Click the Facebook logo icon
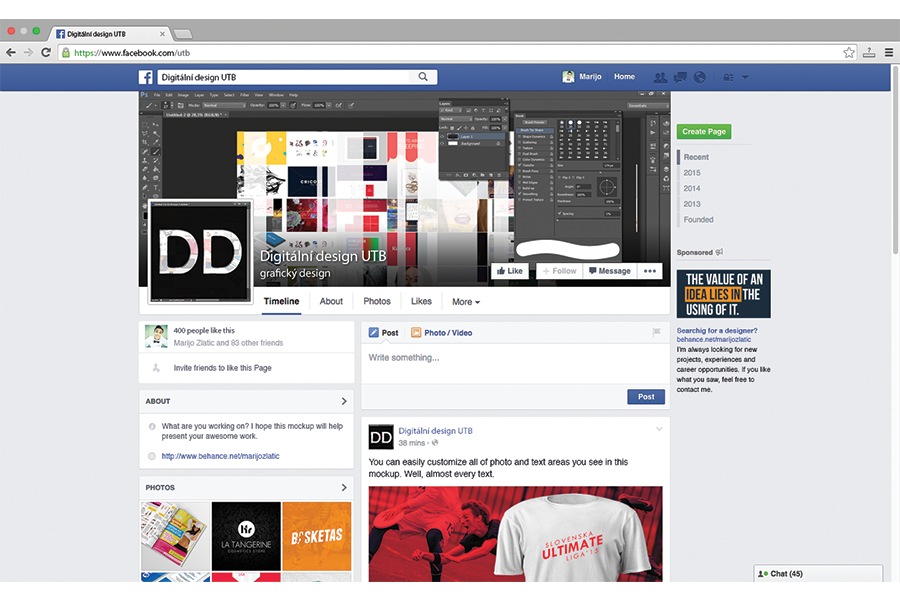900x600 pixels. point(145,77)
